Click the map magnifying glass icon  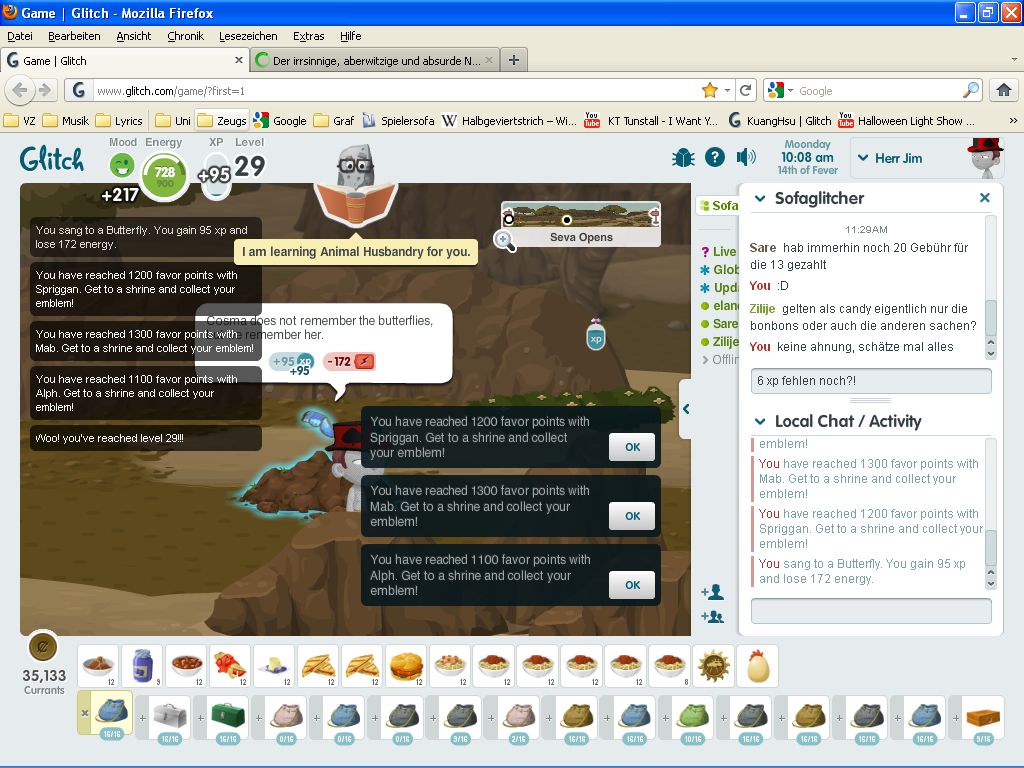click(505, 241)
